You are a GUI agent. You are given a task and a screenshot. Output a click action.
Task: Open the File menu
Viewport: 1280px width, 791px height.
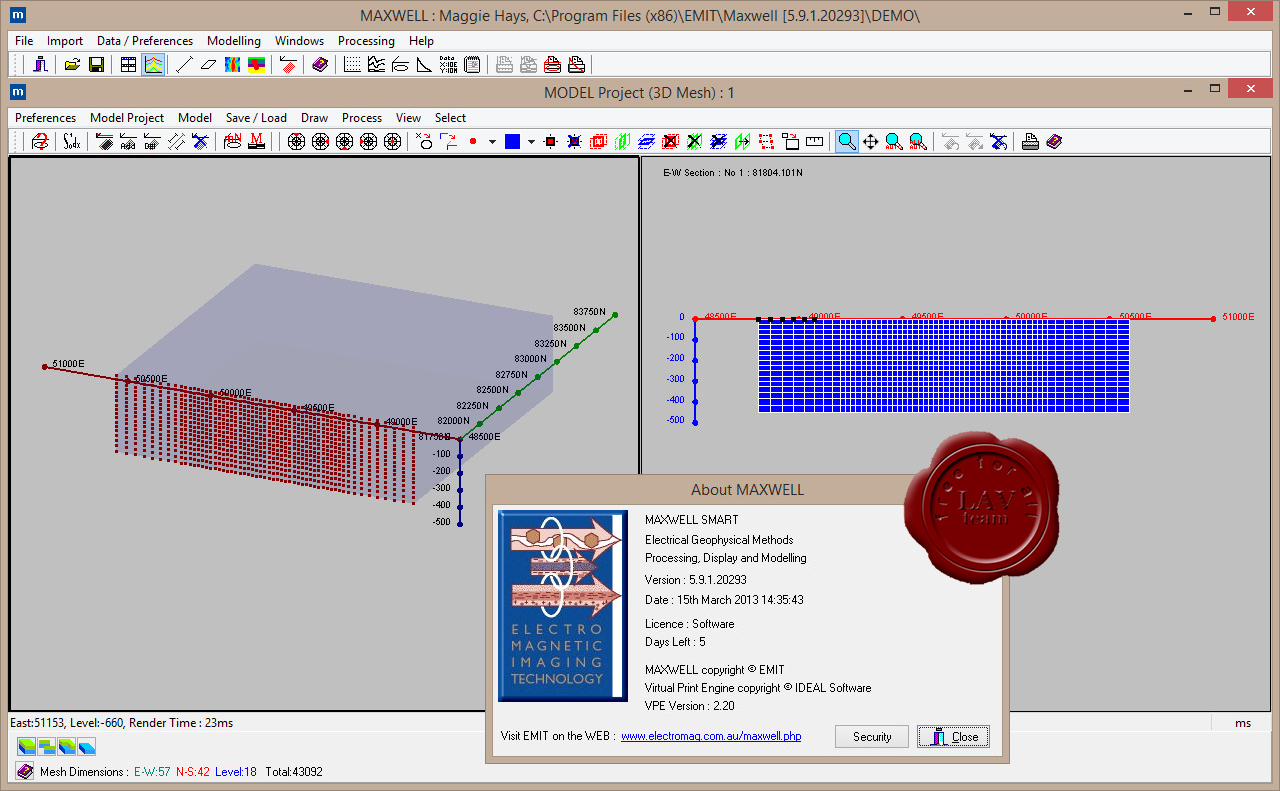(x=24, y=41)
